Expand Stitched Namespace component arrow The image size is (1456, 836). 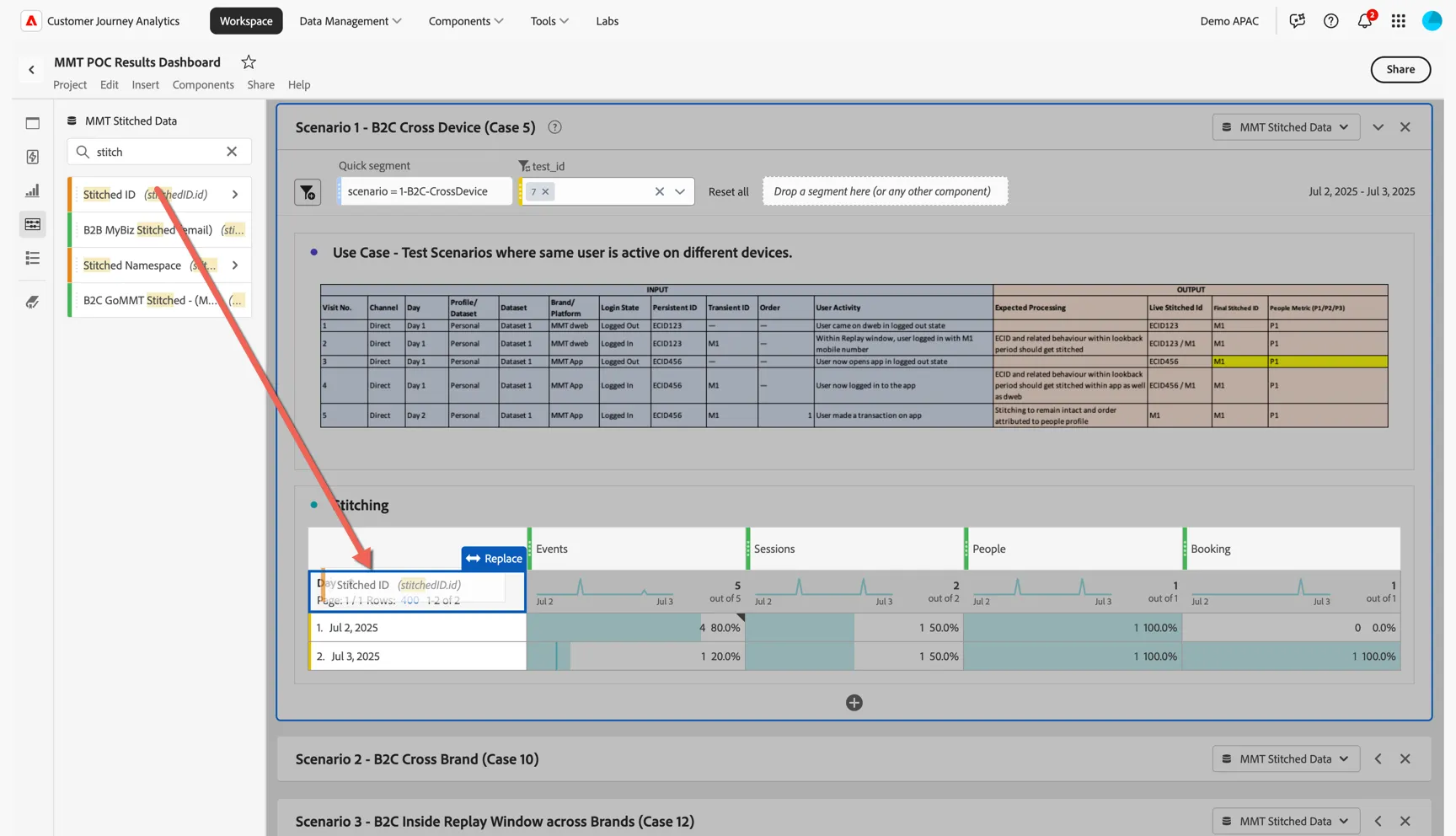235,265
